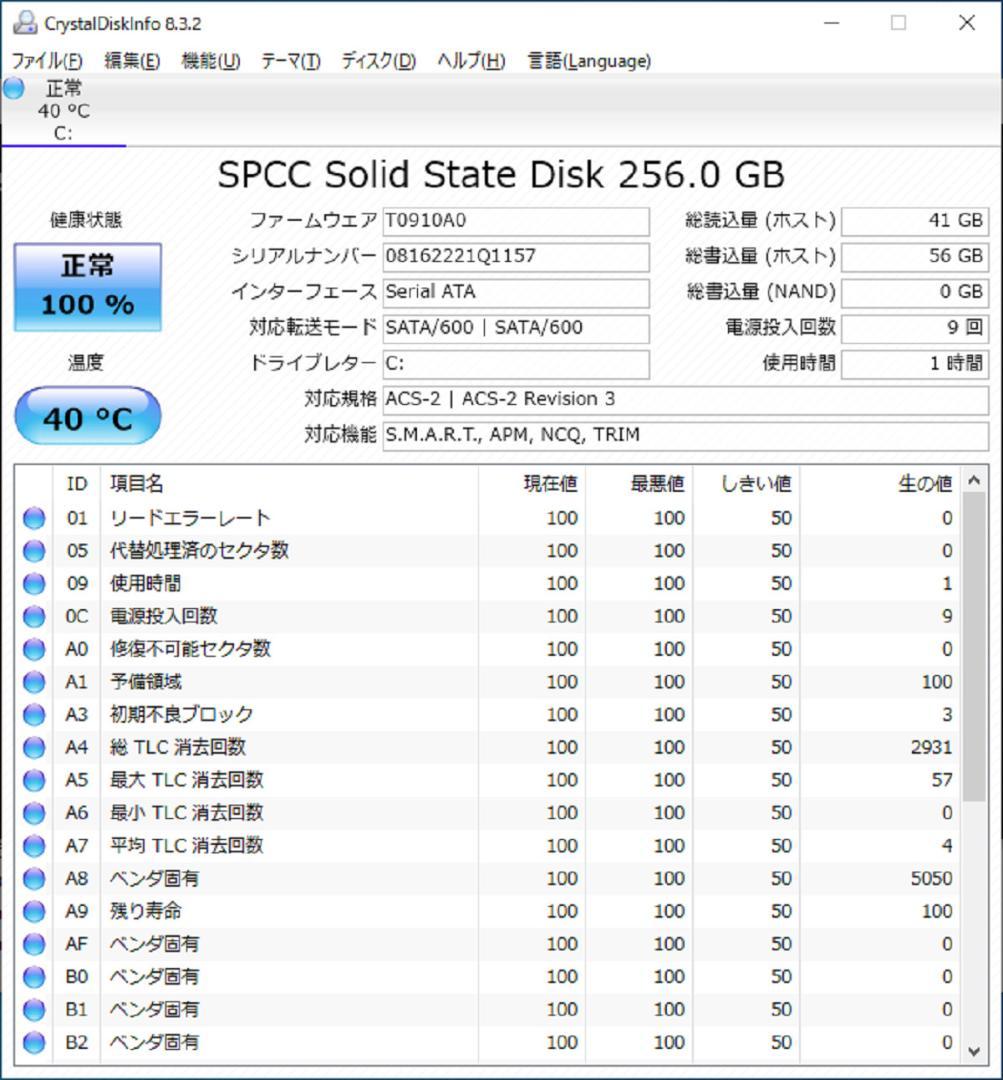Open the 言語(Language) menu

(588, 61)
